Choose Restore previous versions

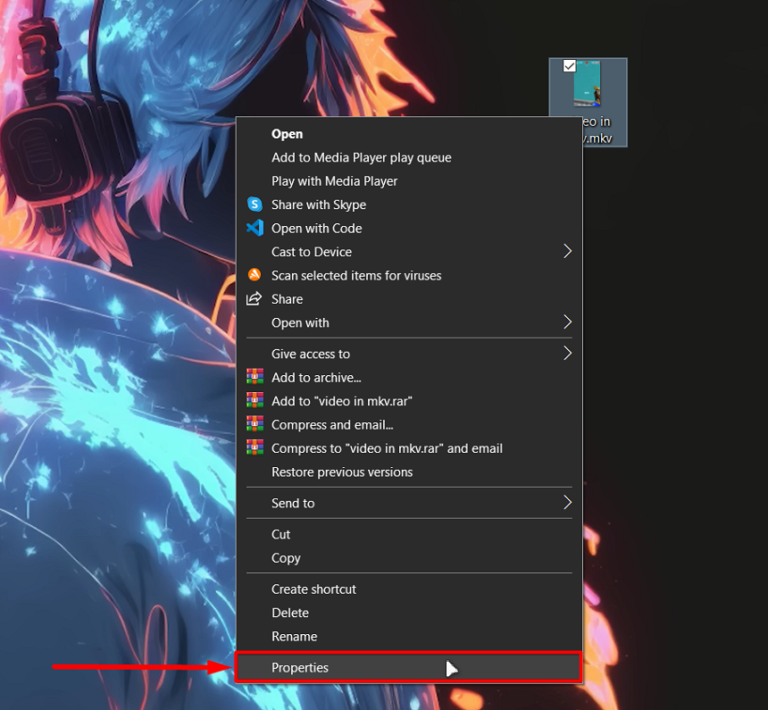tap(342, 472)
